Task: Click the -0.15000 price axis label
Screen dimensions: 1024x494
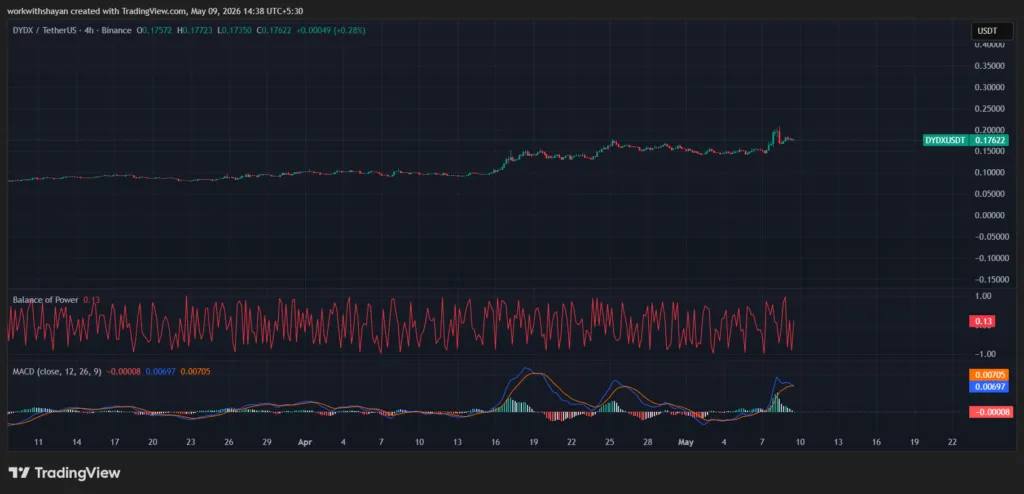Action: point(989,279)
